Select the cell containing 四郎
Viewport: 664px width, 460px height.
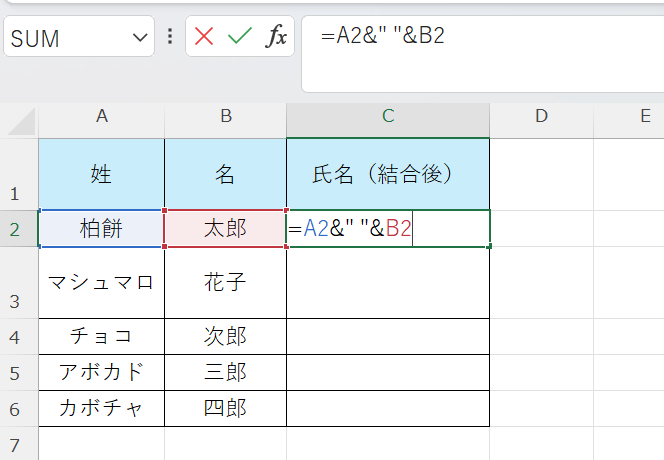click(x=225, y=409)
